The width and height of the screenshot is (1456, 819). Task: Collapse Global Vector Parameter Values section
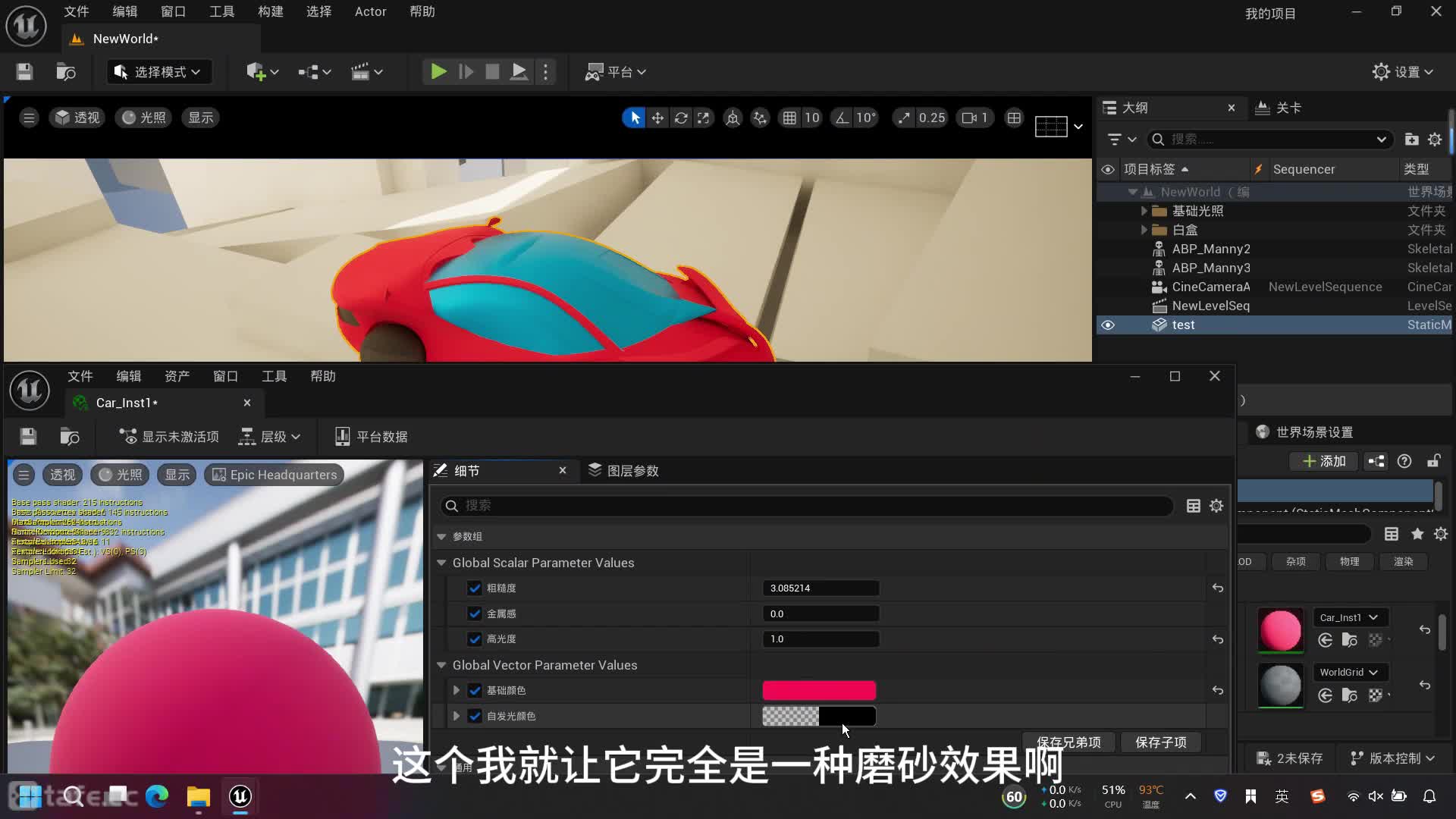point(441,665)
